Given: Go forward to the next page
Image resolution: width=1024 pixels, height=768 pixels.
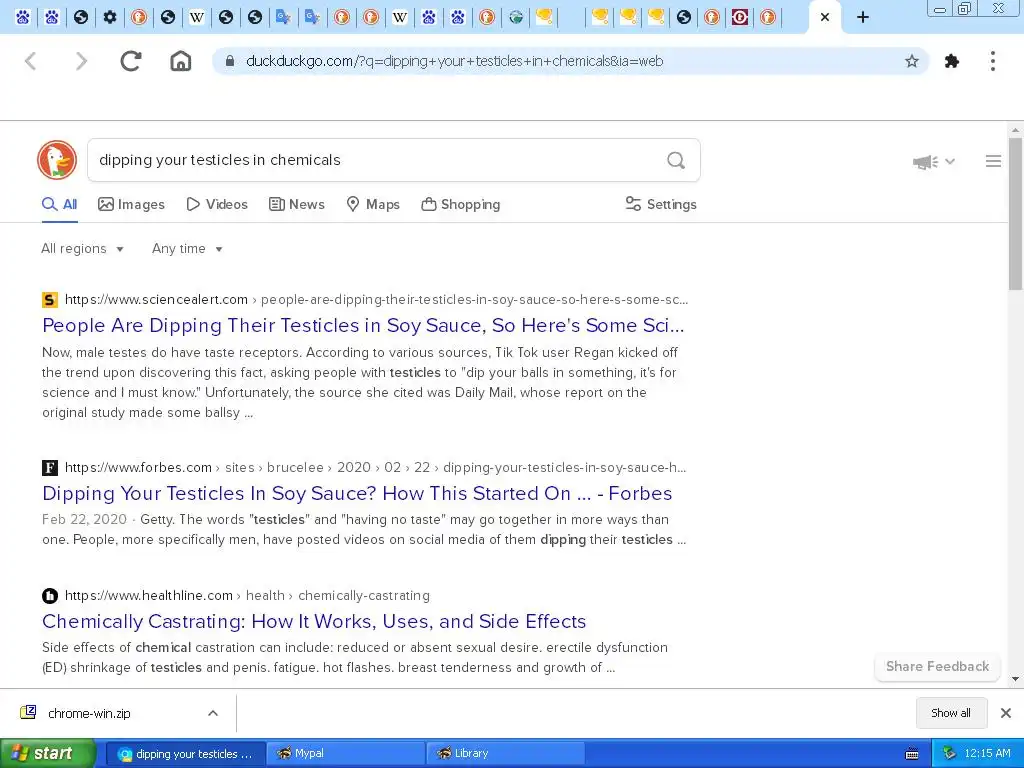Looking at the screenshot, I should [81, 61].
